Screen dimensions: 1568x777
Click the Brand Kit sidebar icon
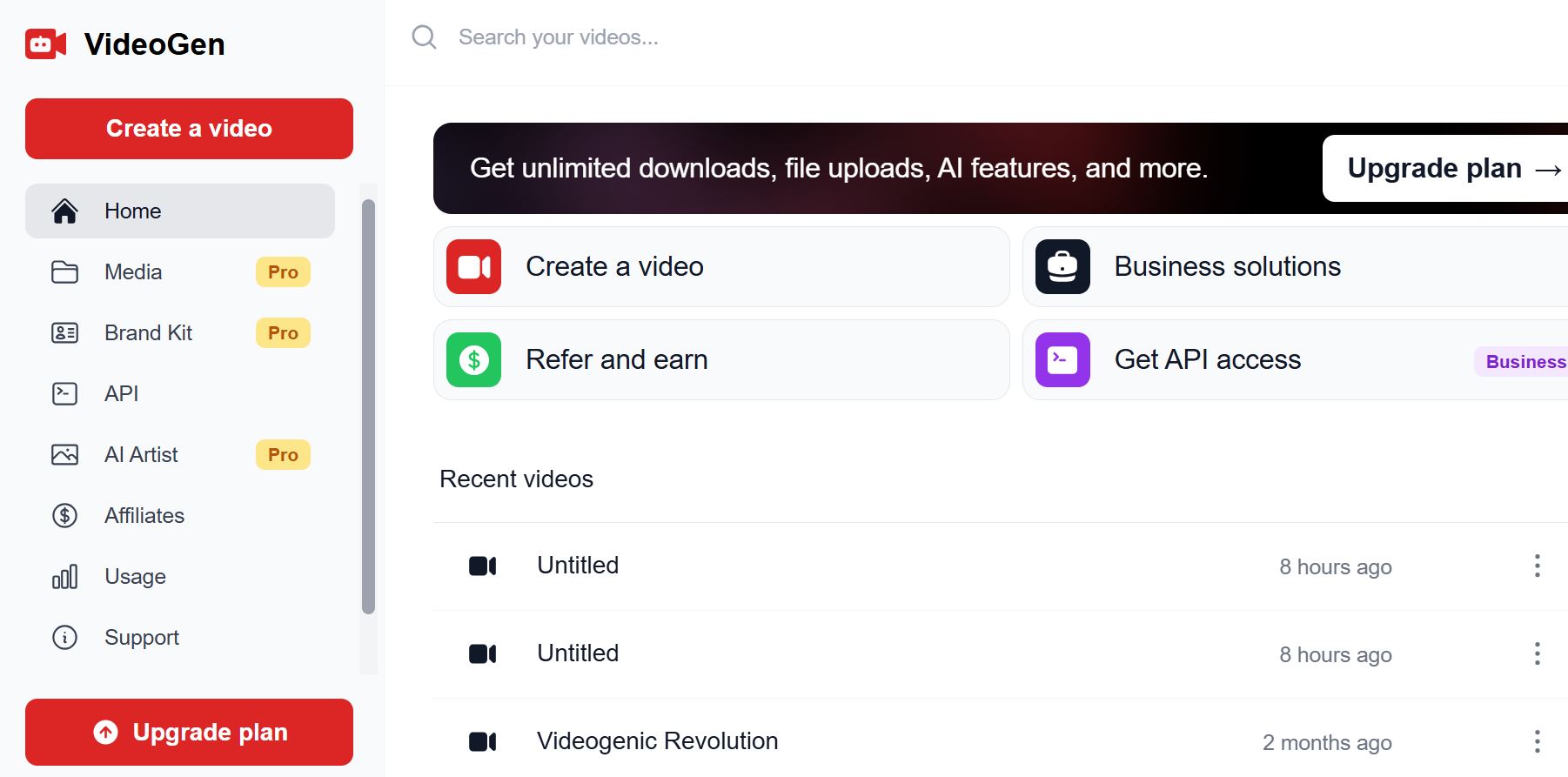pos(65,333)
